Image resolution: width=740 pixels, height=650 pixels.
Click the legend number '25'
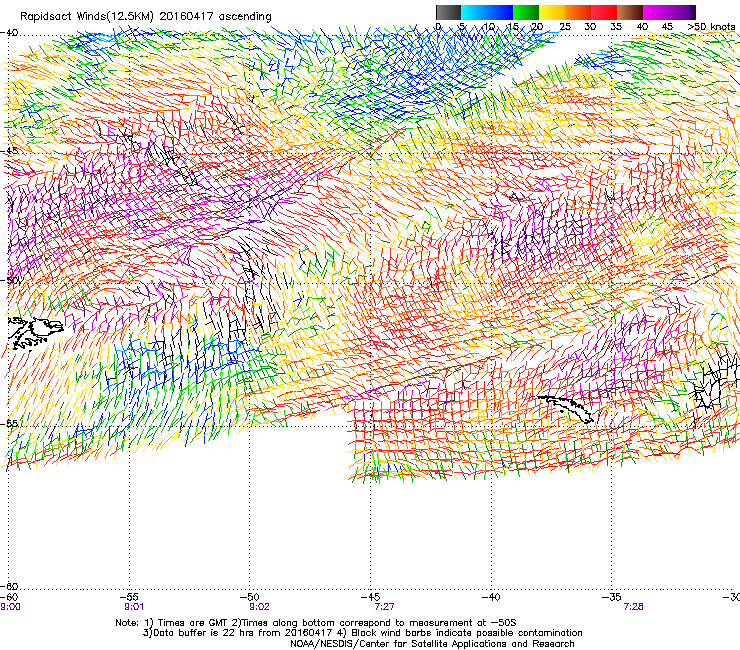click(564, 27)
